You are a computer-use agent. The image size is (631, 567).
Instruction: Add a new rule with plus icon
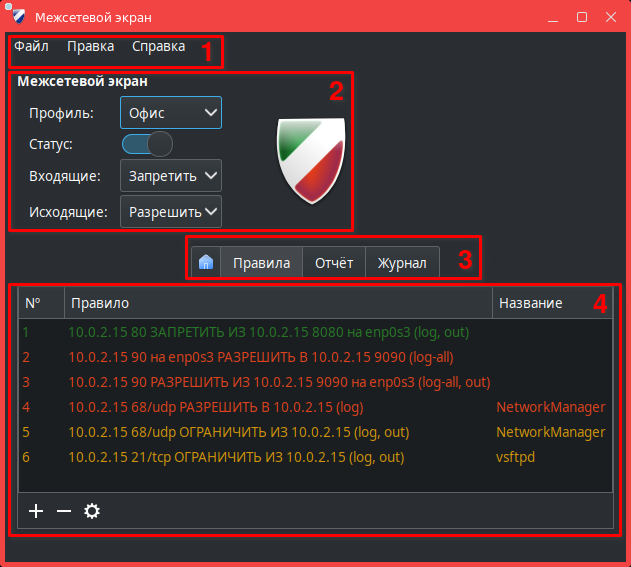click(36, 511)
